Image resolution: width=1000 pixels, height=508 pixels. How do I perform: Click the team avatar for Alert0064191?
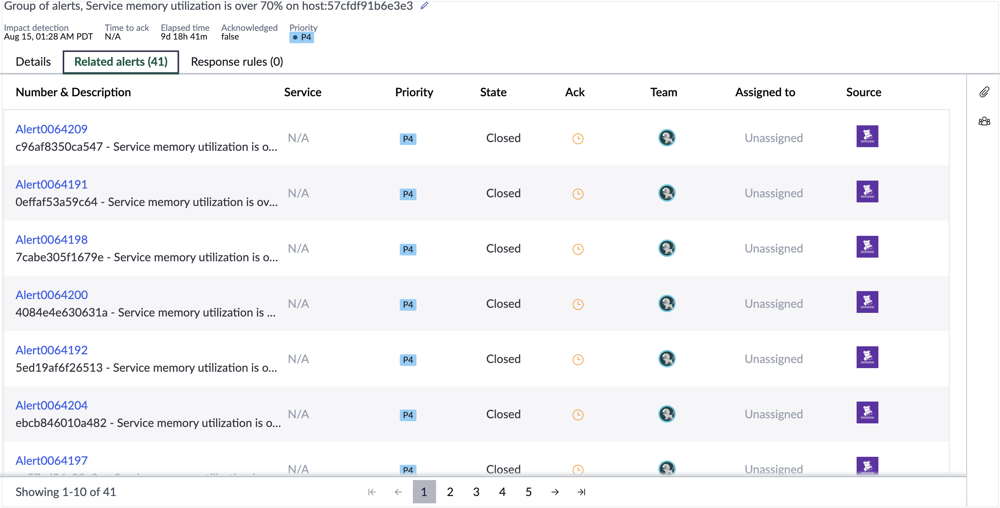pos(667,193)
